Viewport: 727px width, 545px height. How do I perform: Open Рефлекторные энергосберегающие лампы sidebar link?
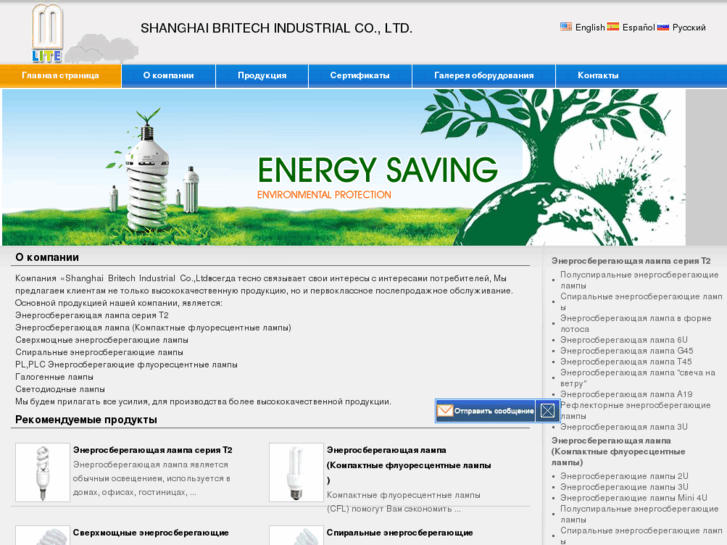pos(635,410)
